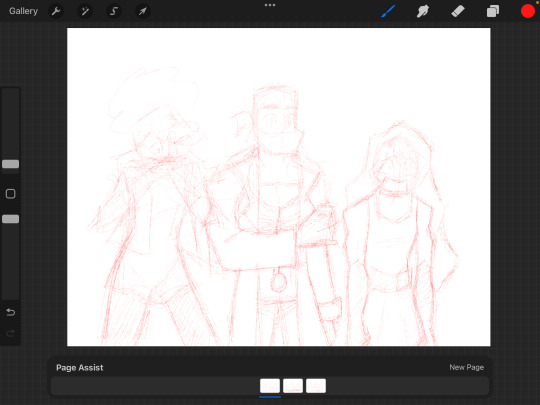Image resolution: width=540 pixels, height=405 pixels.
Task: Select the Brush tool
Action: pyautogui.click(x=388, y=11)
